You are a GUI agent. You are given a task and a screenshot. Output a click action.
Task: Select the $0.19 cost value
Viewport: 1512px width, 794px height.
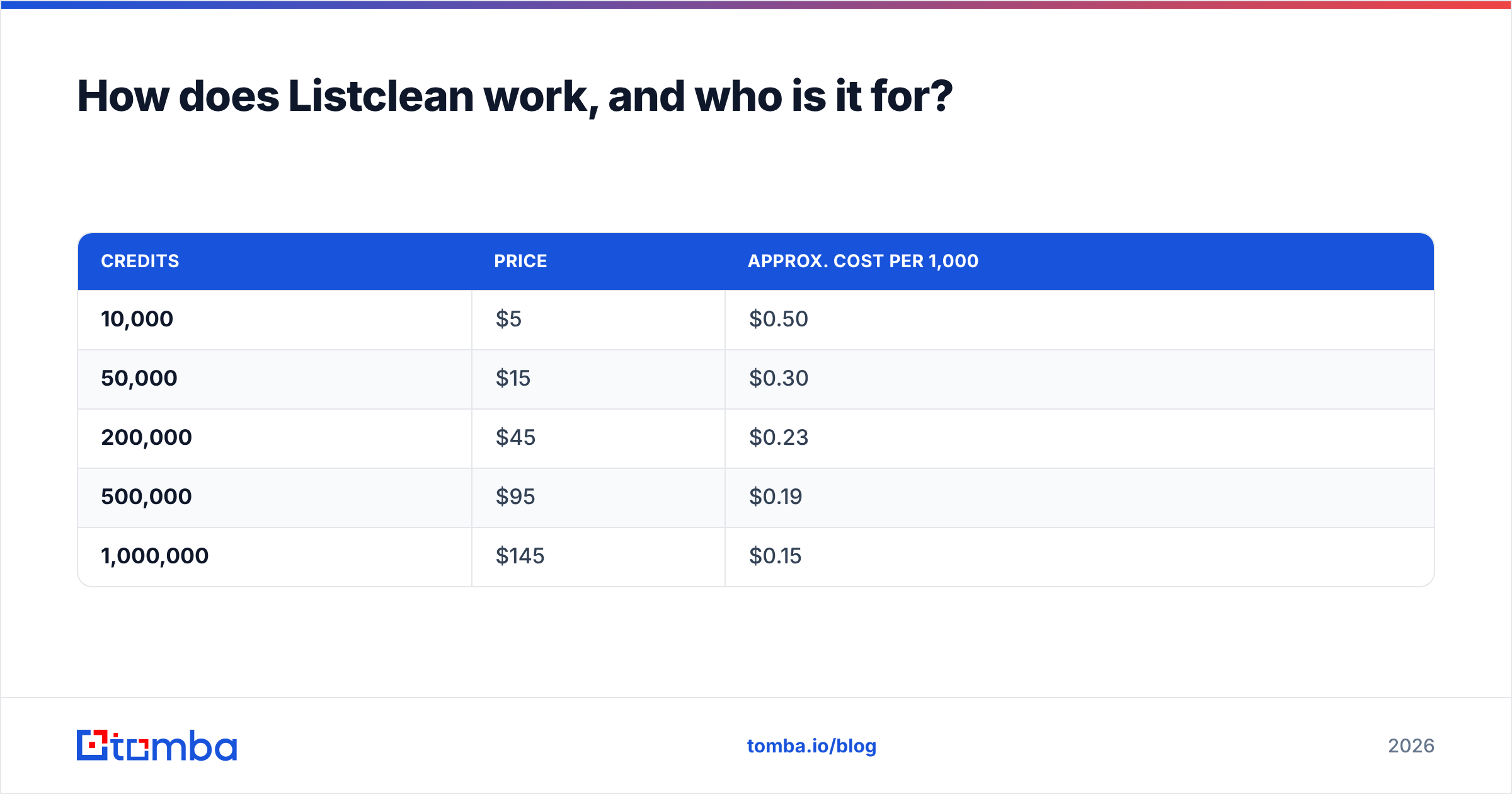pos(776,497)
